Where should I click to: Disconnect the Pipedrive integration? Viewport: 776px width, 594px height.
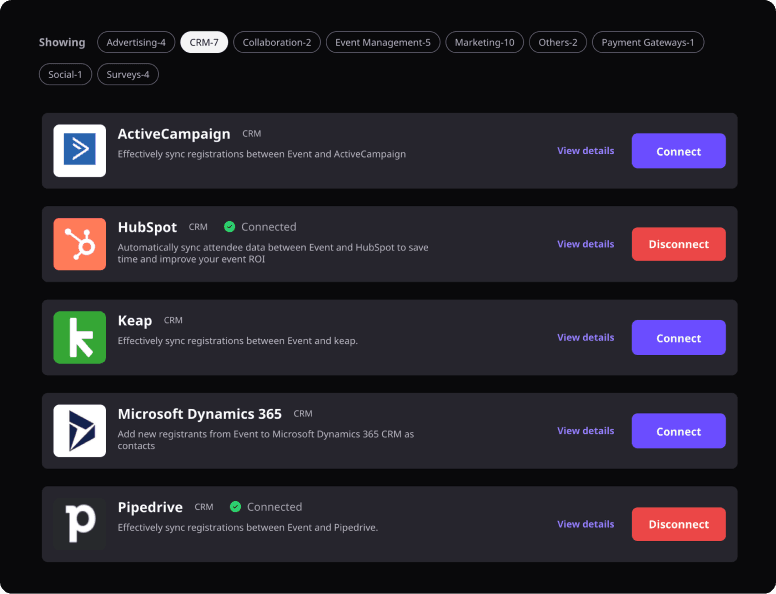(679, 524)
